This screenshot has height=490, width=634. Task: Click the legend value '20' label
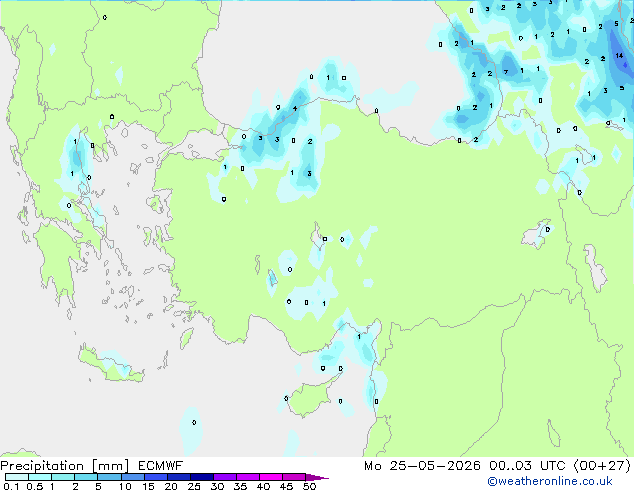pyautogui.click(x=171, y=486)
